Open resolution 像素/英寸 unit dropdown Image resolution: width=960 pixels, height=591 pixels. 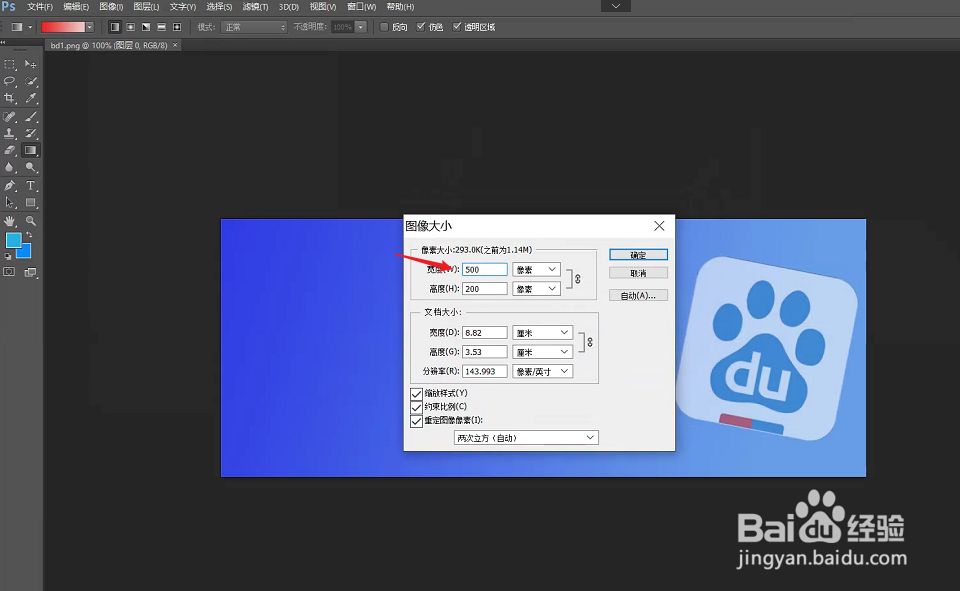pyautogui.click(x=542, y=371)
